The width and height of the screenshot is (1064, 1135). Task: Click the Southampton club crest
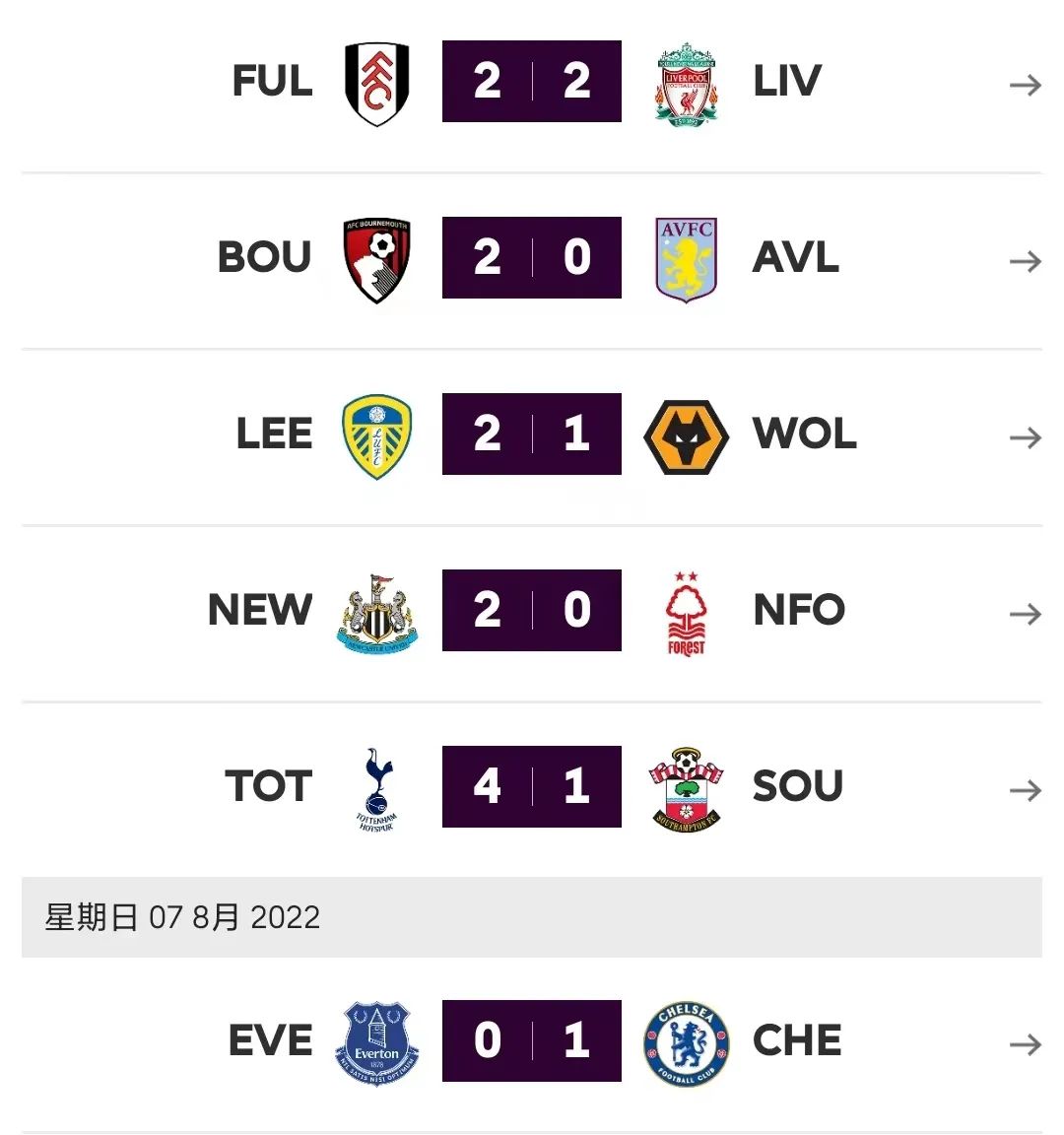click(x=686, y=788)
